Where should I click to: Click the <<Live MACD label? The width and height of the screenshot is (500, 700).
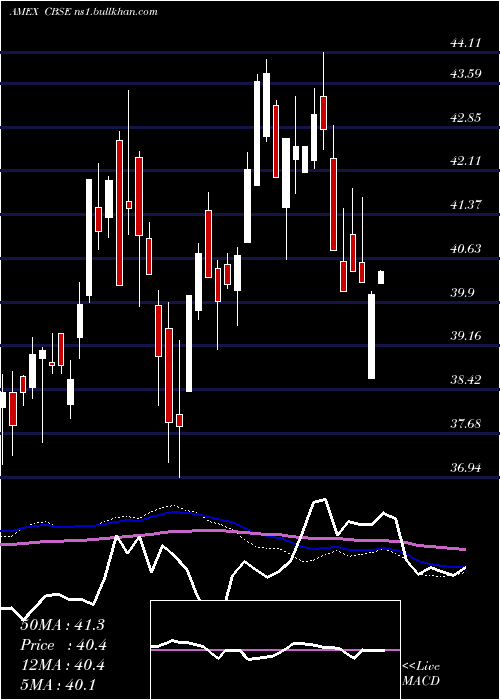point(421,673)
